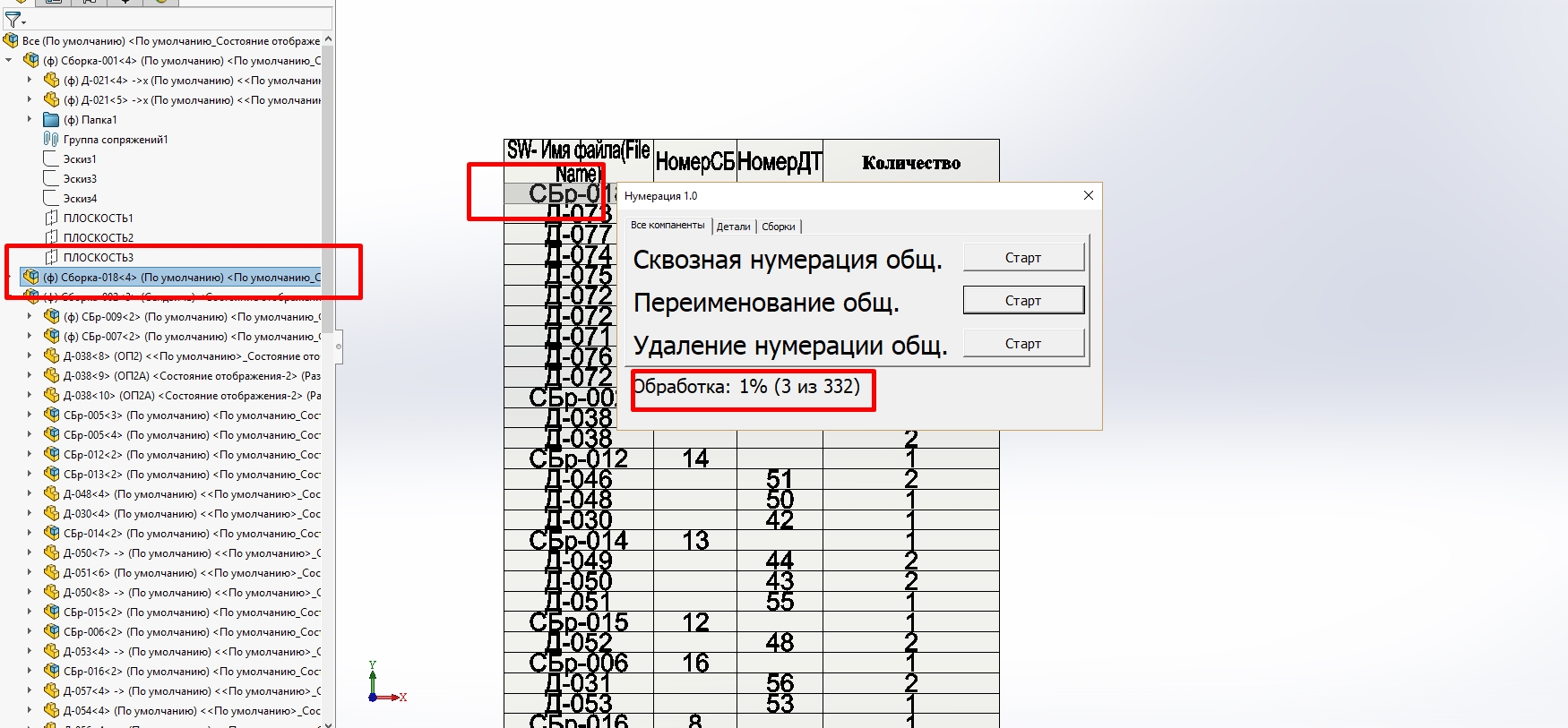Select the Папка1 folder icon
1568x728 pixels.
click(x=52, y=120)
